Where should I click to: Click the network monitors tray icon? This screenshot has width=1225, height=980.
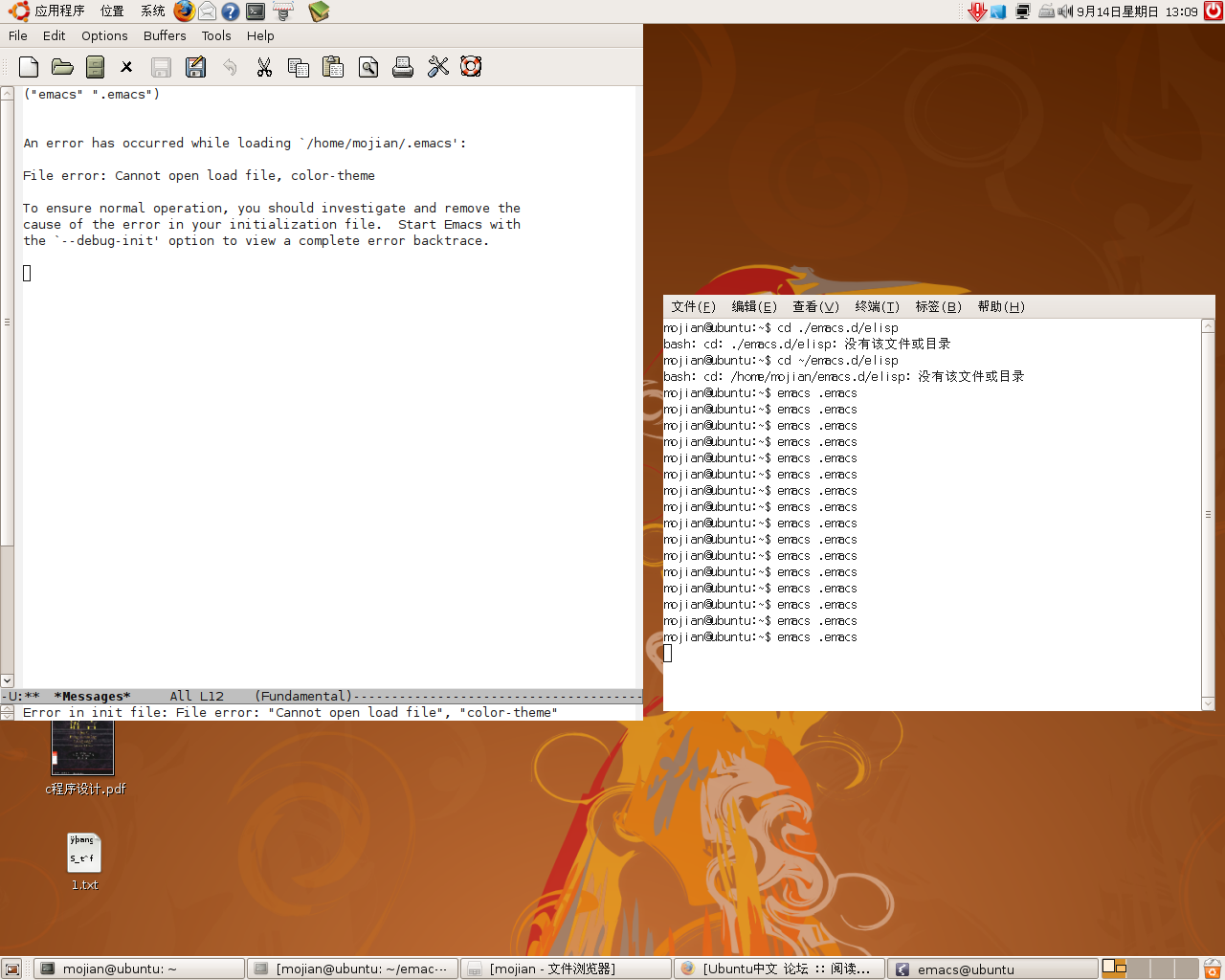click(x=1022, y=11)
